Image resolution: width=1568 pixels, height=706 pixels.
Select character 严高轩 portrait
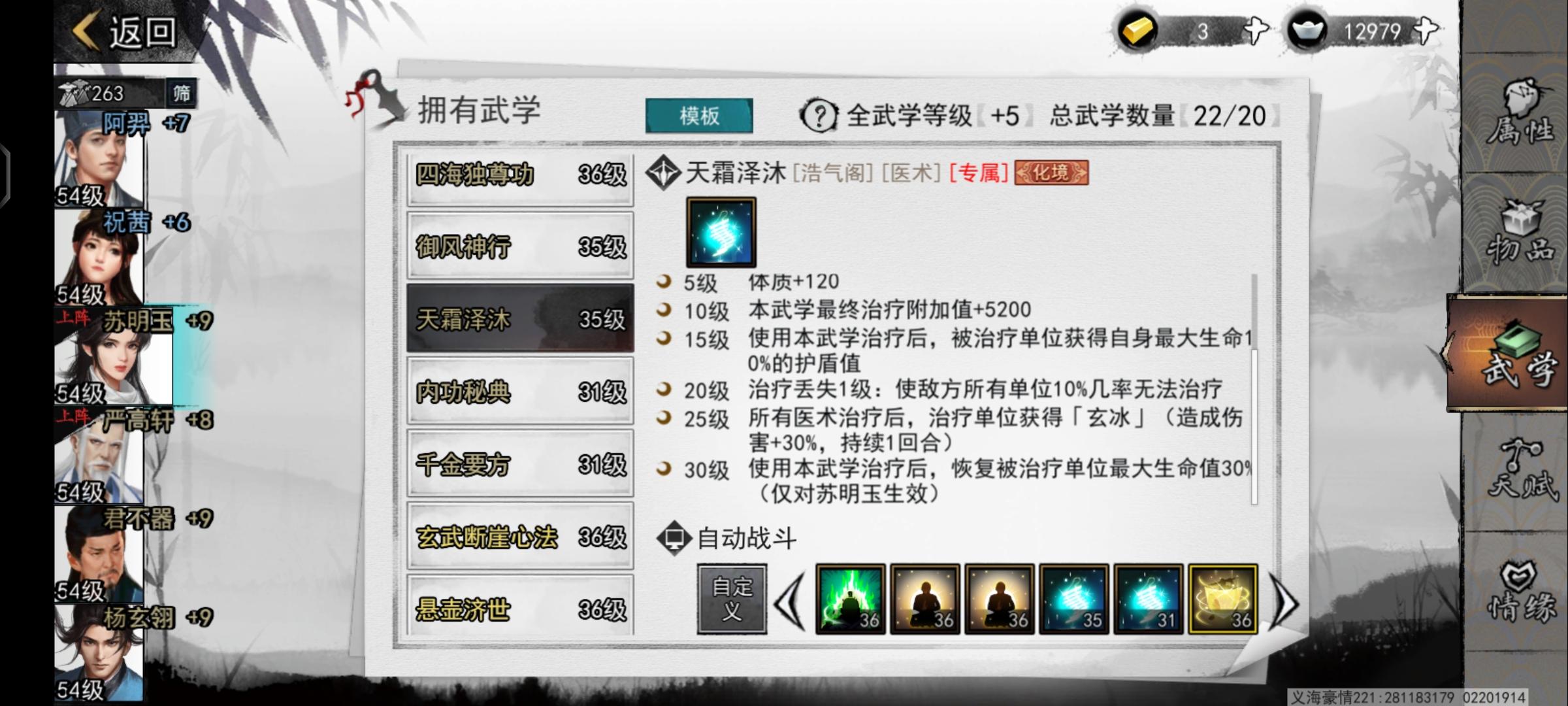click(x=99, y=455)
